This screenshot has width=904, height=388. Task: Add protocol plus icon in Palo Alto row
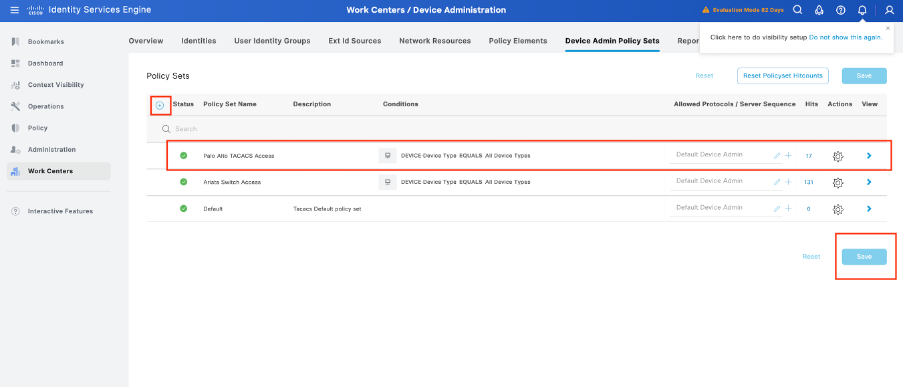tap(788, 156)
